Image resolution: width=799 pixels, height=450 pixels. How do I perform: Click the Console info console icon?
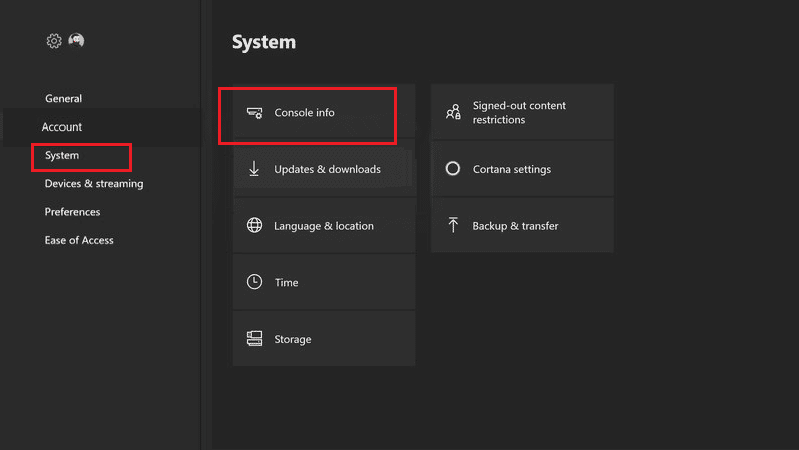pyautogui.click(x=254, y=113)
